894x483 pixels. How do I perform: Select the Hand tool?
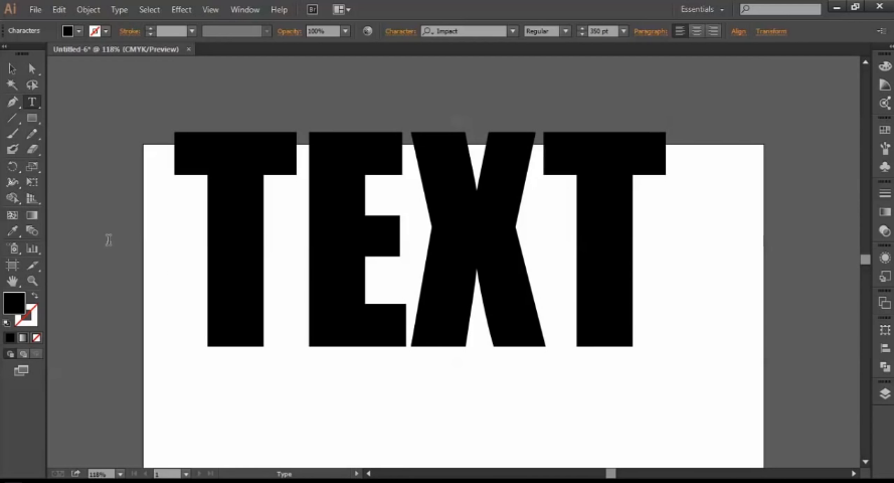pos(12,281)
